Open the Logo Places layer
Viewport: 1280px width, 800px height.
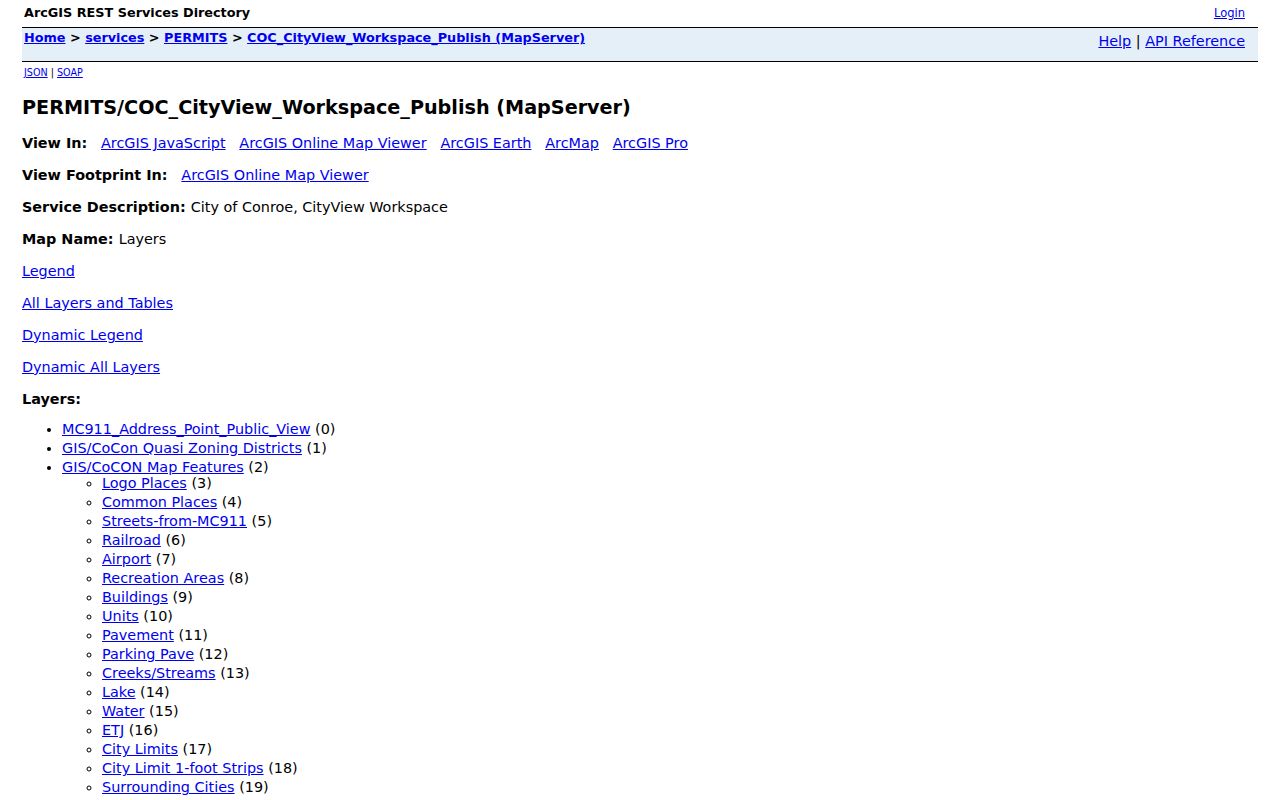(144, 483)
